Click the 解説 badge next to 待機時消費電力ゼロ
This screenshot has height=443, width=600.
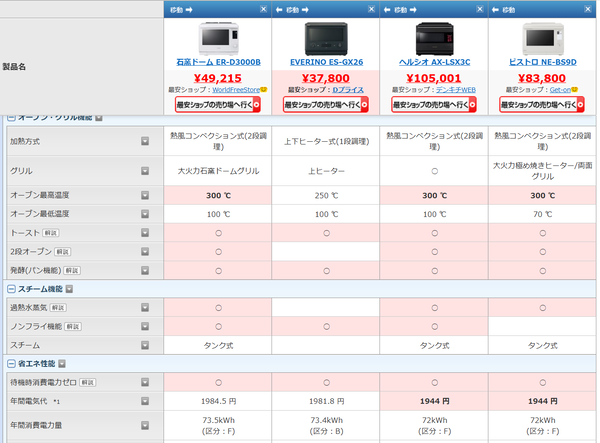[x=88, y=382]
